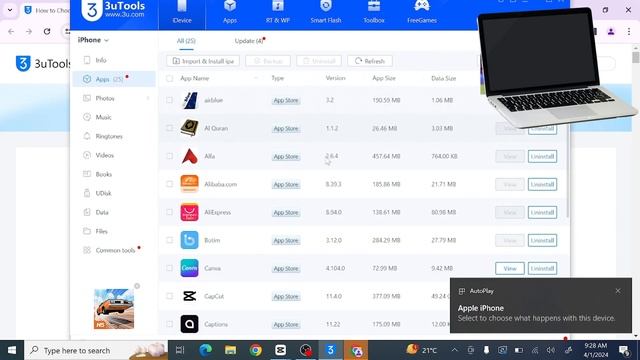Tick the Alfa row checkbox

[x=169, y=156]
